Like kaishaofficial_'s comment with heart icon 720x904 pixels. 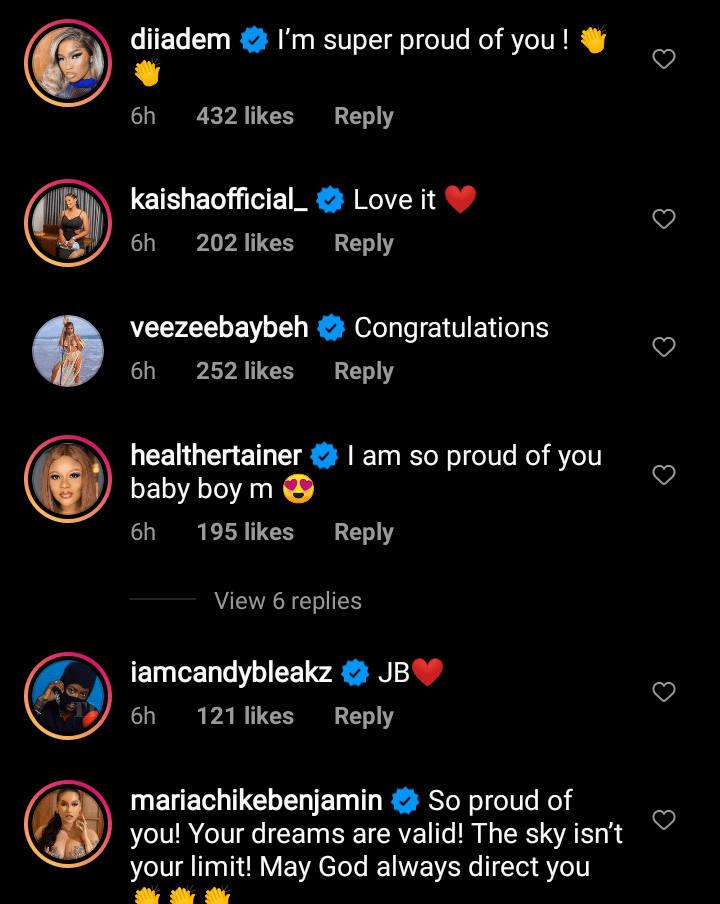pyautogui.click(x=664, y=219)
